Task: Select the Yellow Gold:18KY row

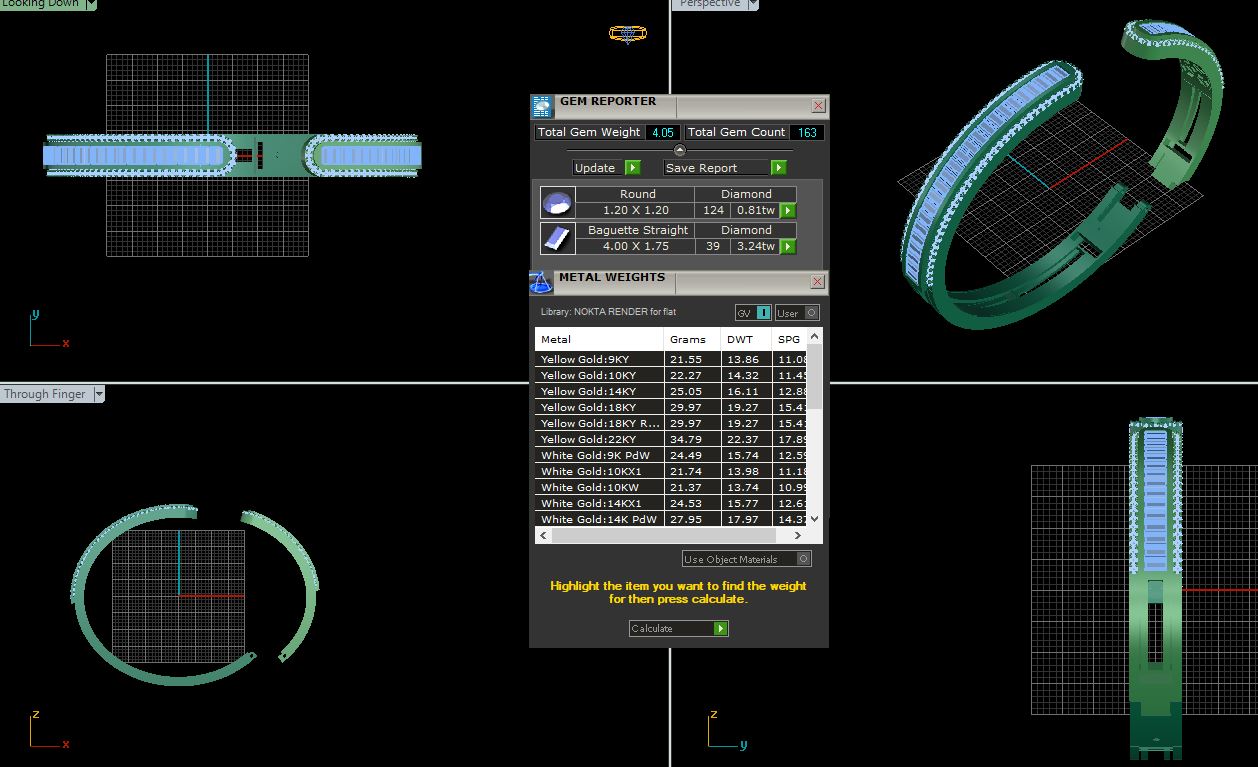Action: [x=679, y=407]
